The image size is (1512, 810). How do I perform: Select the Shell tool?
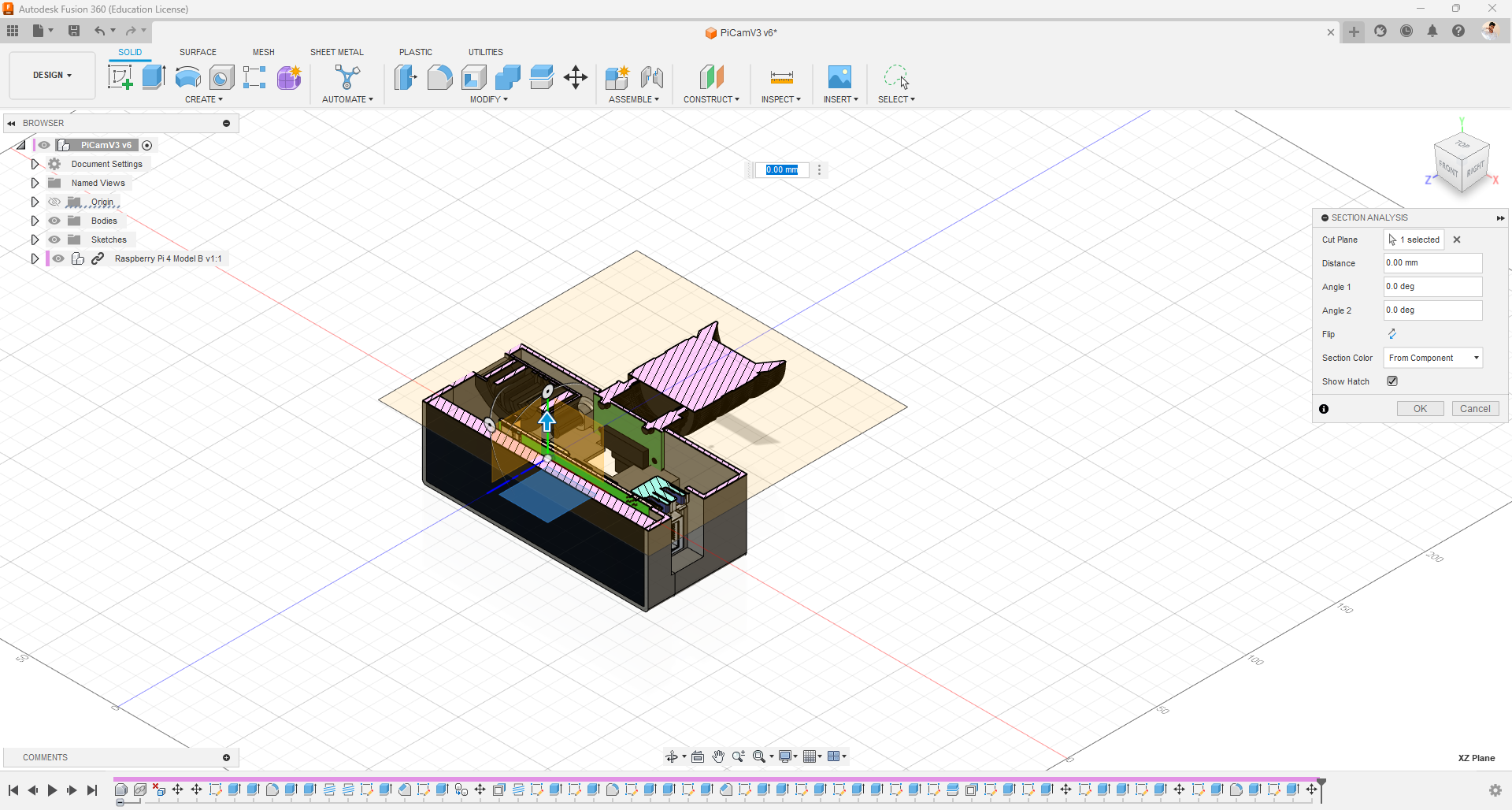[x=474, y=77]
